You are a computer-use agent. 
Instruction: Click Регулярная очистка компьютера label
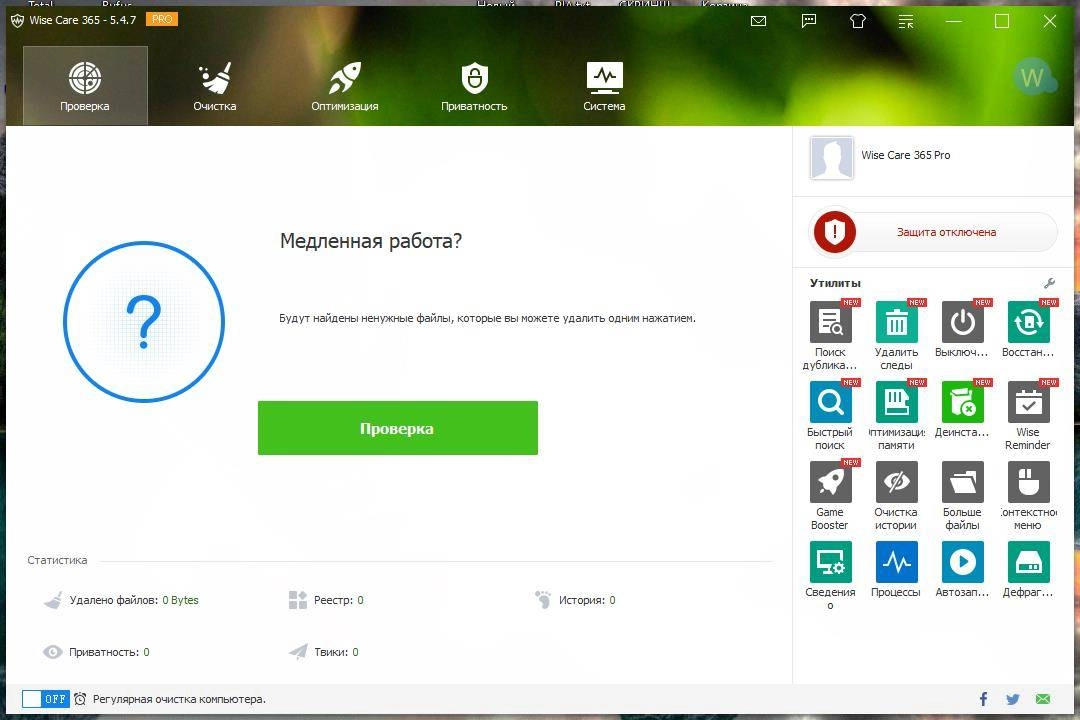[179, 699]
